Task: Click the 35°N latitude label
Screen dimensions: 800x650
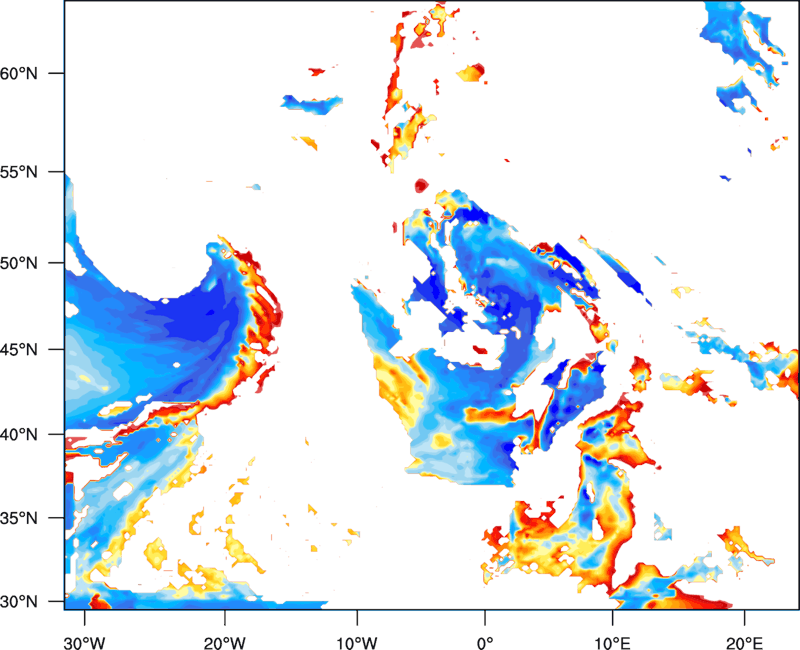Action: coord(19,518)
